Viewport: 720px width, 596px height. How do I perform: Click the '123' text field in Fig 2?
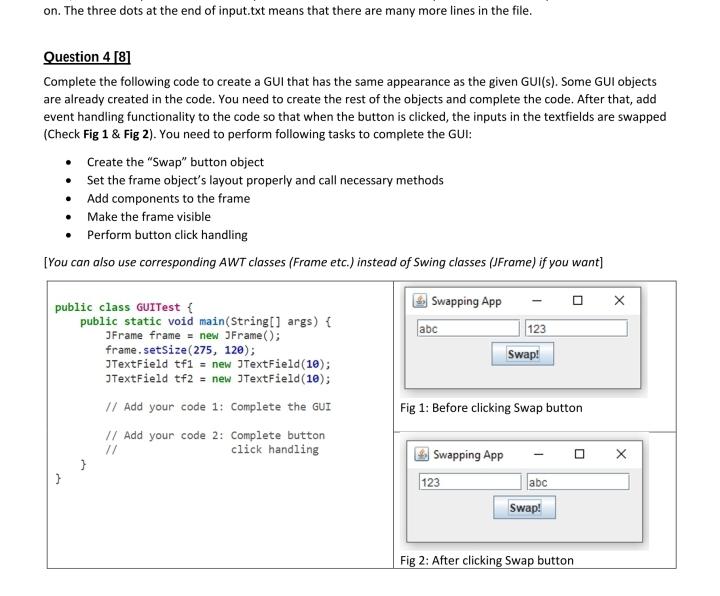tap(470, 482)
